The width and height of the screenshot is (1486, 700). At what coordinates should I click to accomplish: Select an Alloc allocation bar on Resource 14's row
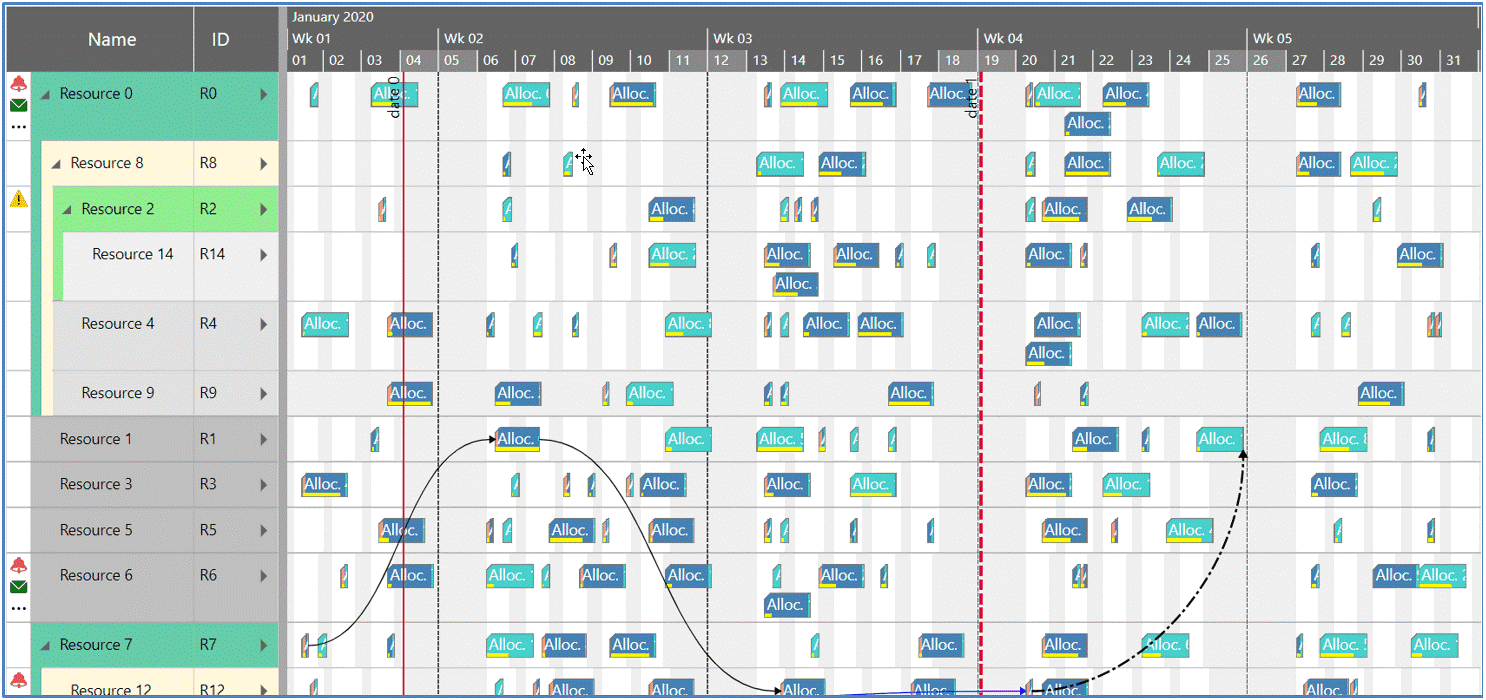(x=671, y=254)
